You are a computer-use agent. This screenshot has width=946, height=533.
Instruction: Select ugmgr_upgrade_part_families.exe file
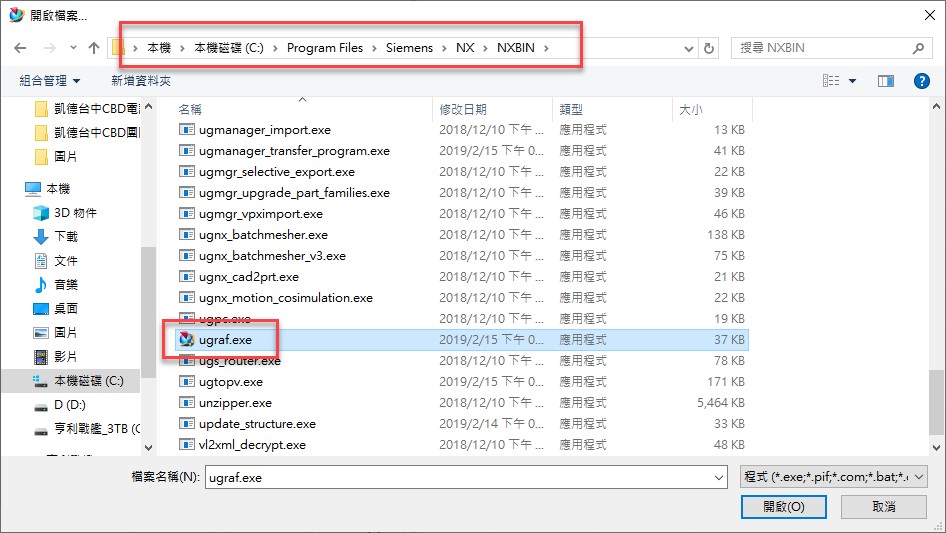(294, 193)
